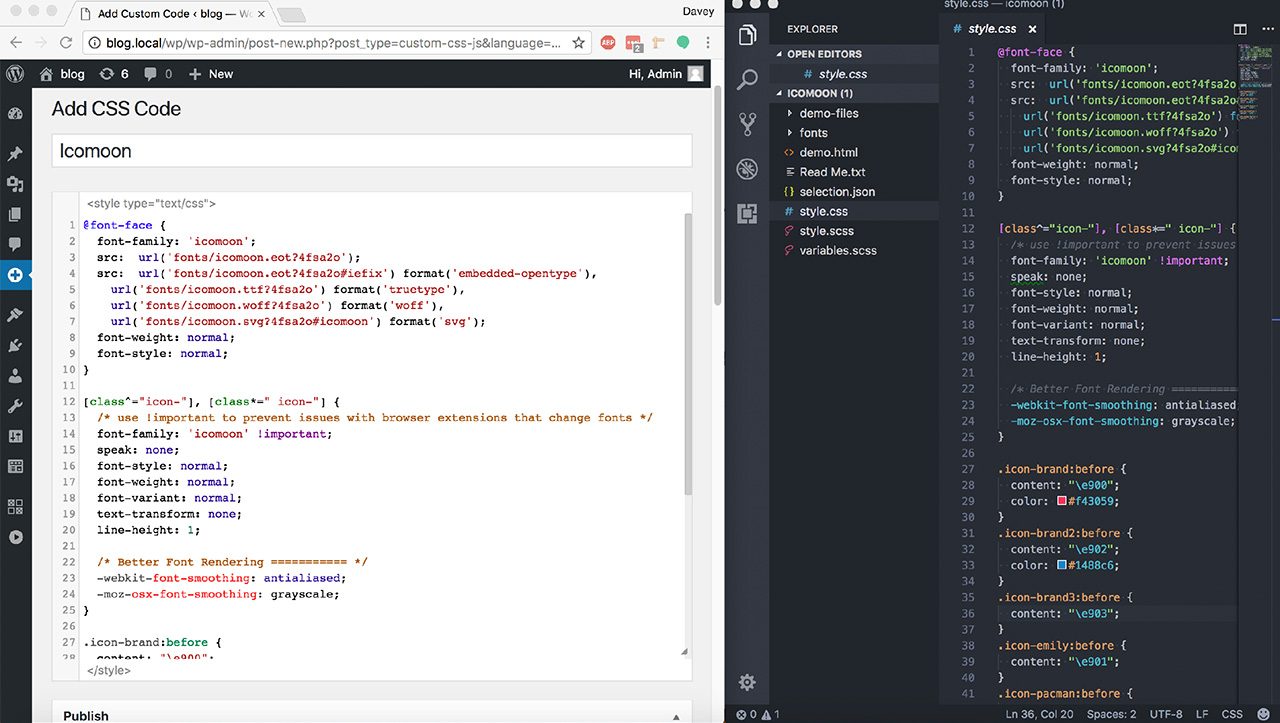Expand the demo-files folder
Screen dimensions: 1280x723
point(828,113)
